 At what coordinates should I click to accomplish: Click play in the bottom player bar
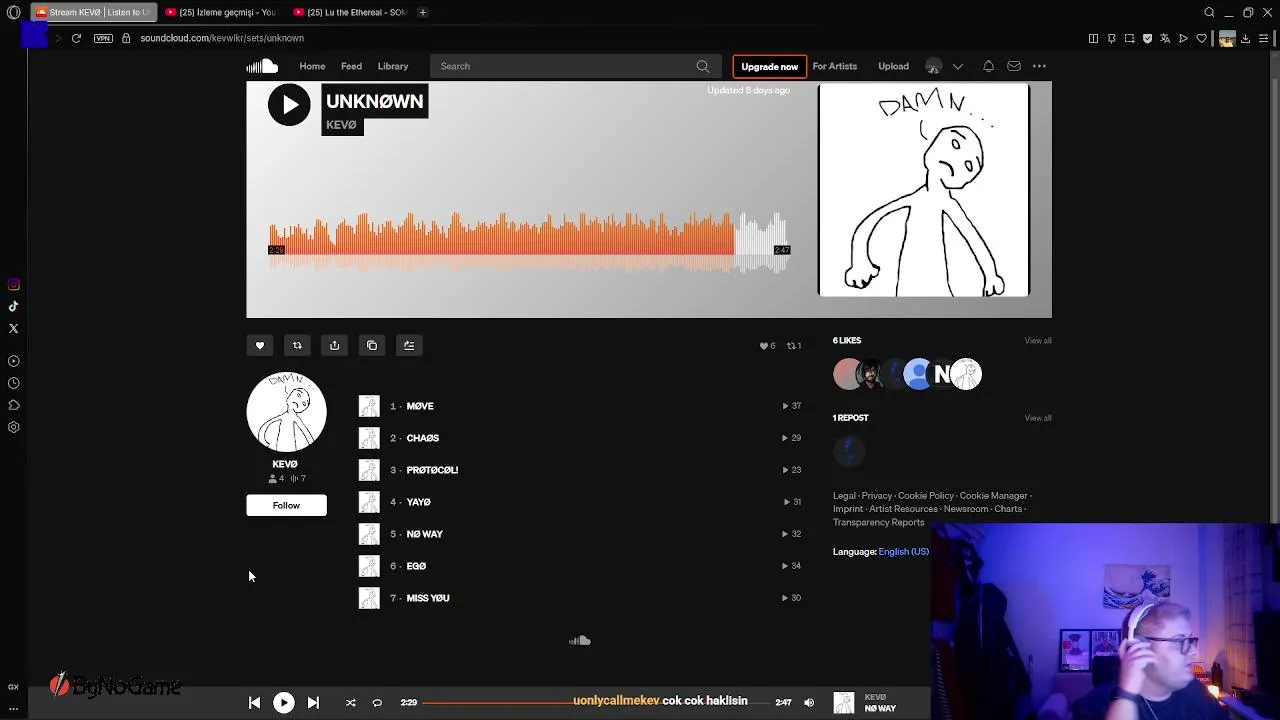pyautogui.click(x=284, y=703)
